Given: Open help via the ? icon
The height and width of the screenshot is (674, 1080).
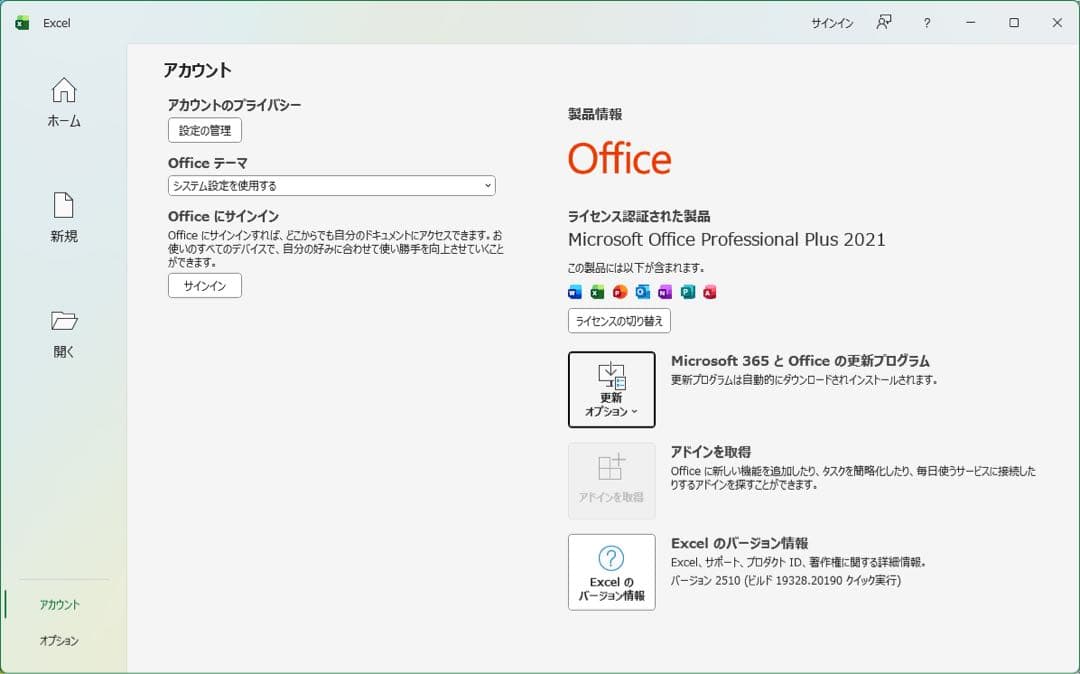Looking at the screenshot, I should pyautogui.click(x=927, y=22).
